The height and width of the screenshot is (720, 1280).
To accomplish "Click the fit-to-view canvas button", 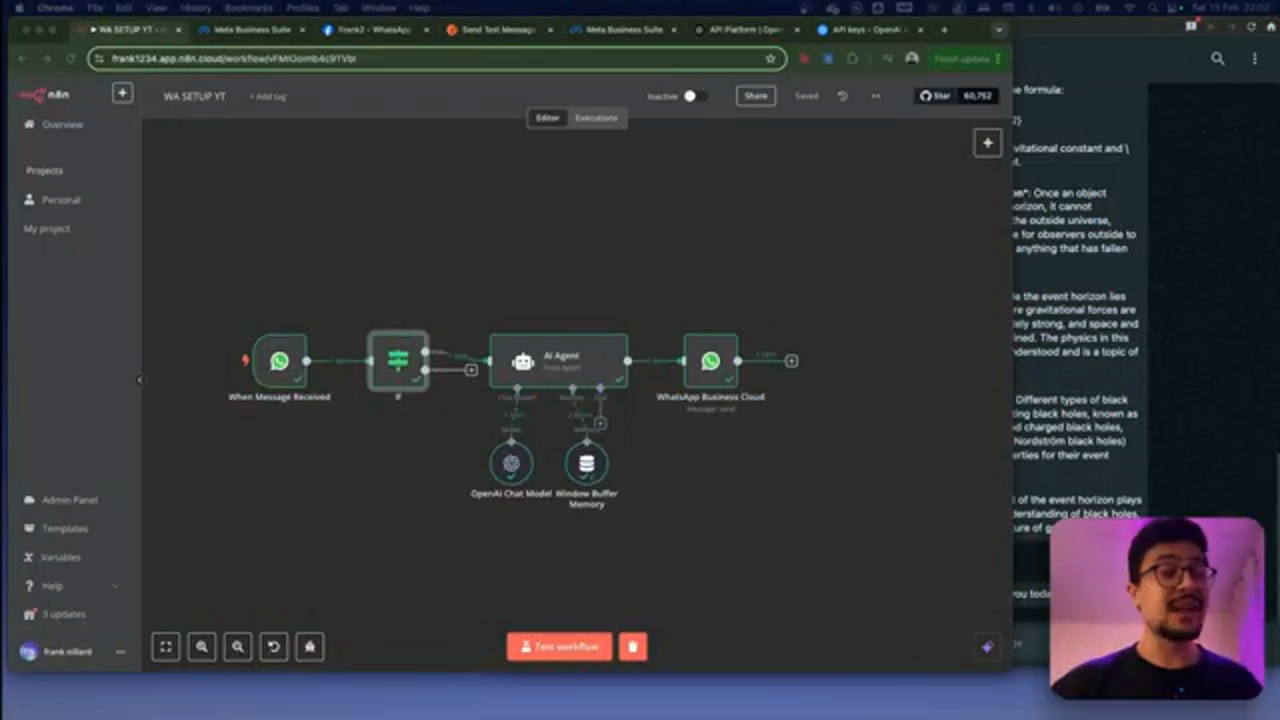I will point(166,647).
